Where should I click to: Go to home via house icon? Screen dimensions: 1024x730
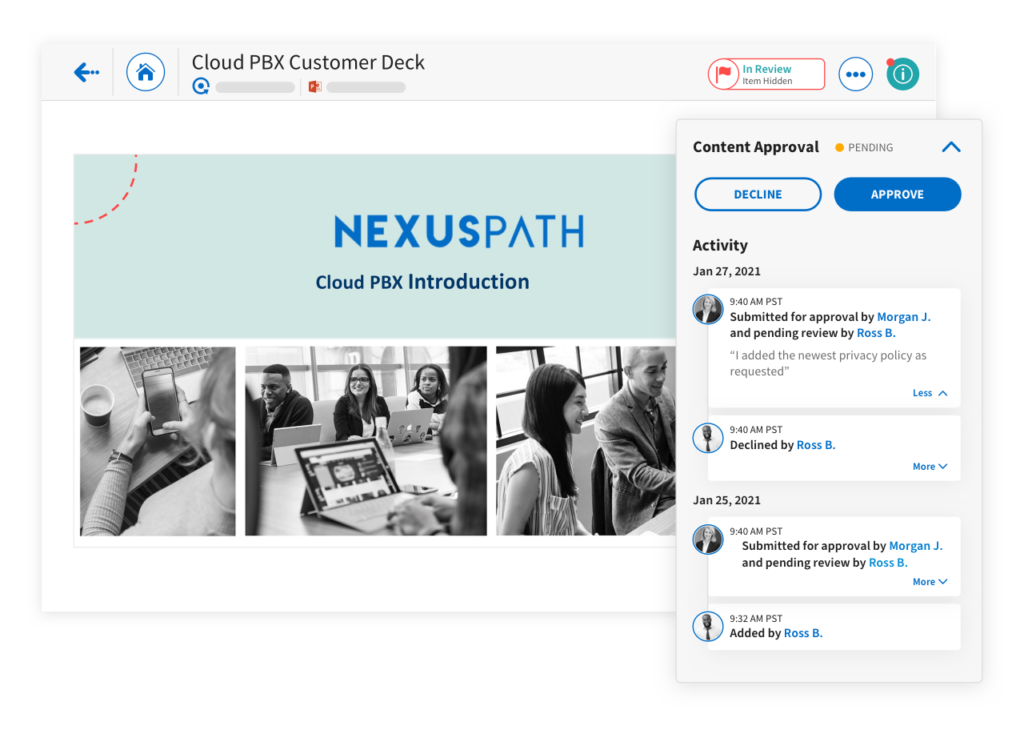[x=145, y=72]
